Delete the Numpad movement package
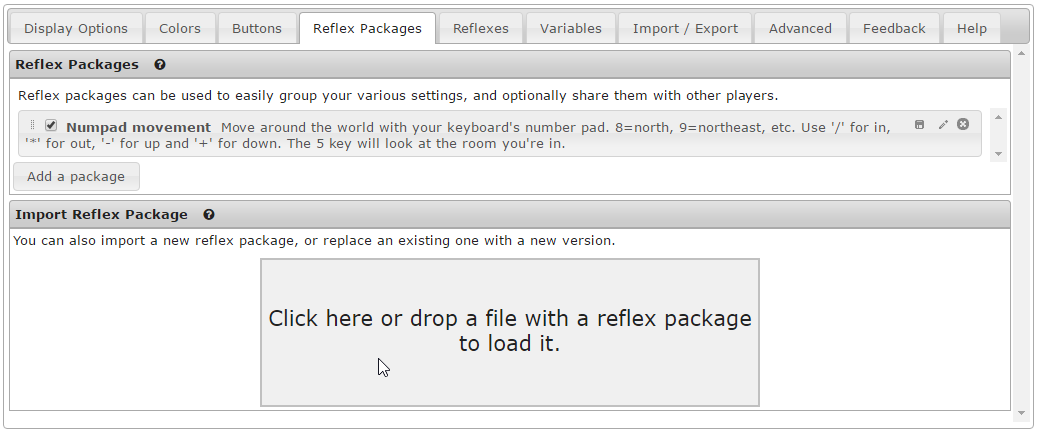The width and height of the screenshot is (1037, 436). click(x=963, y=124)
